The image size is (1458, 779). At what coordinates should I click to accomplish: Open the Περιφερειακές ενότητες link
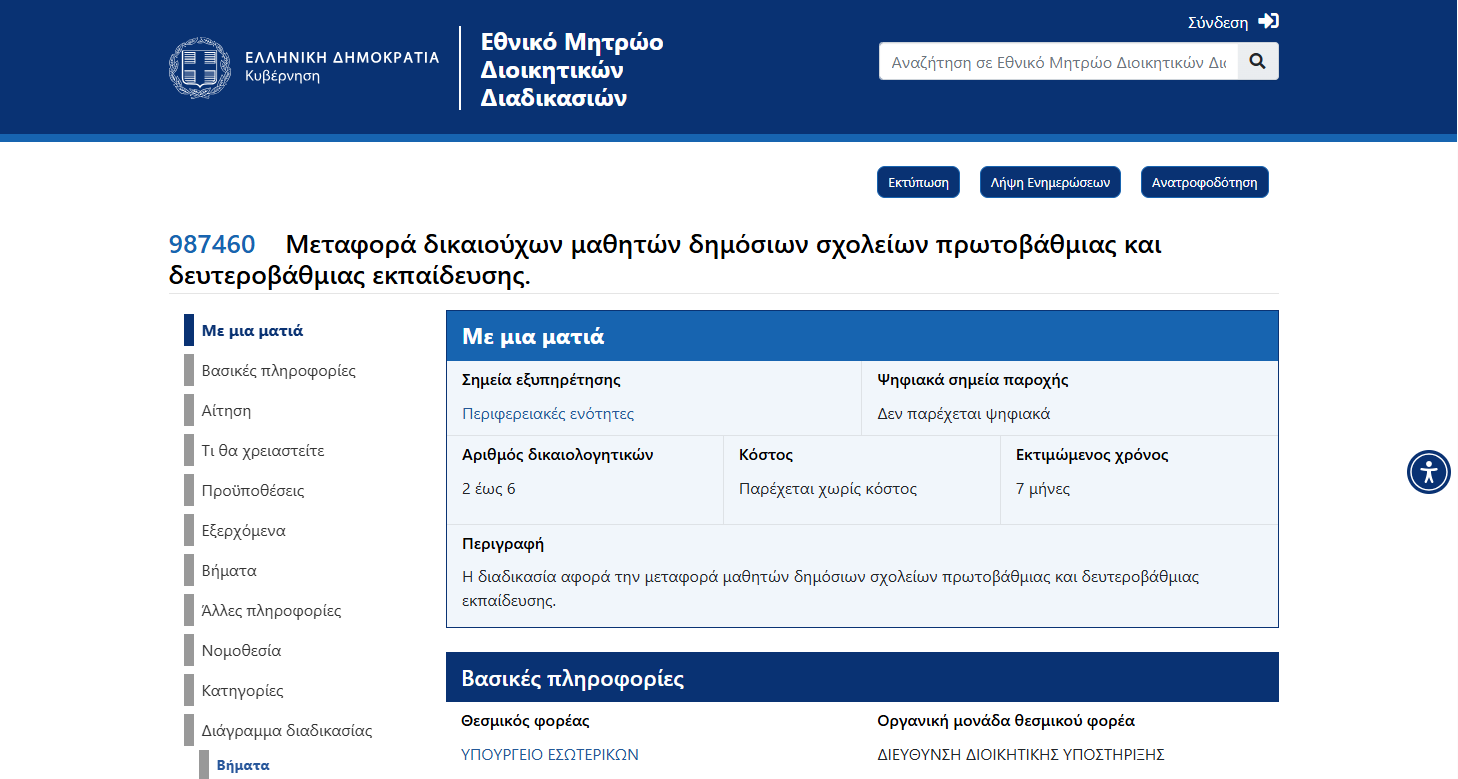547,414
